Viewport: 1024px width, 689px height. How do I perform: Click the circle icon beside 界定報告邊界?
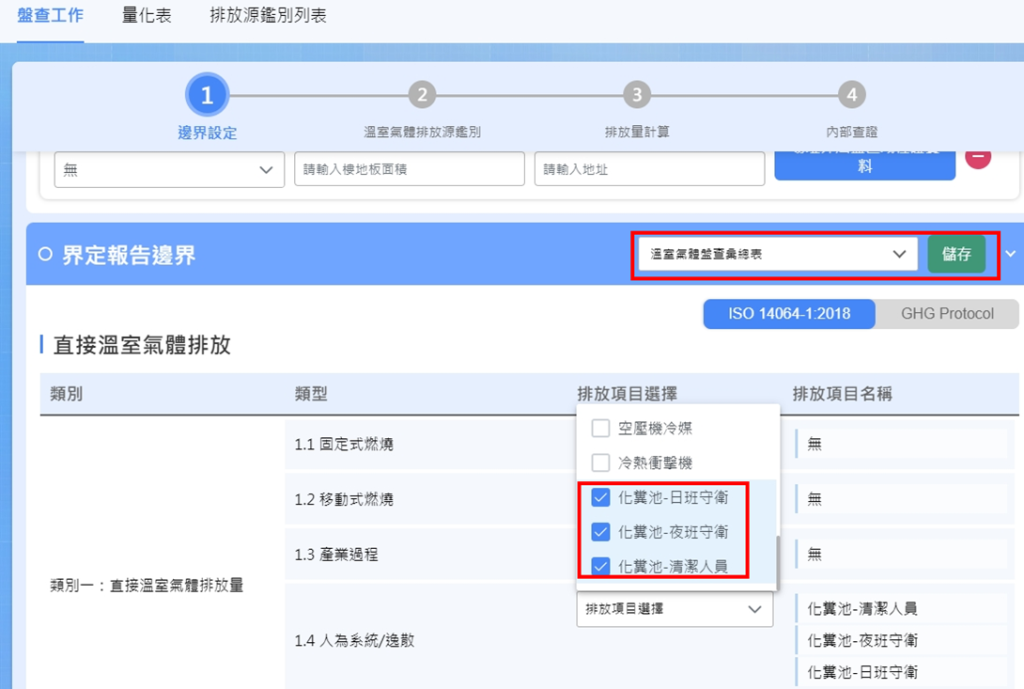click(44, 255)
